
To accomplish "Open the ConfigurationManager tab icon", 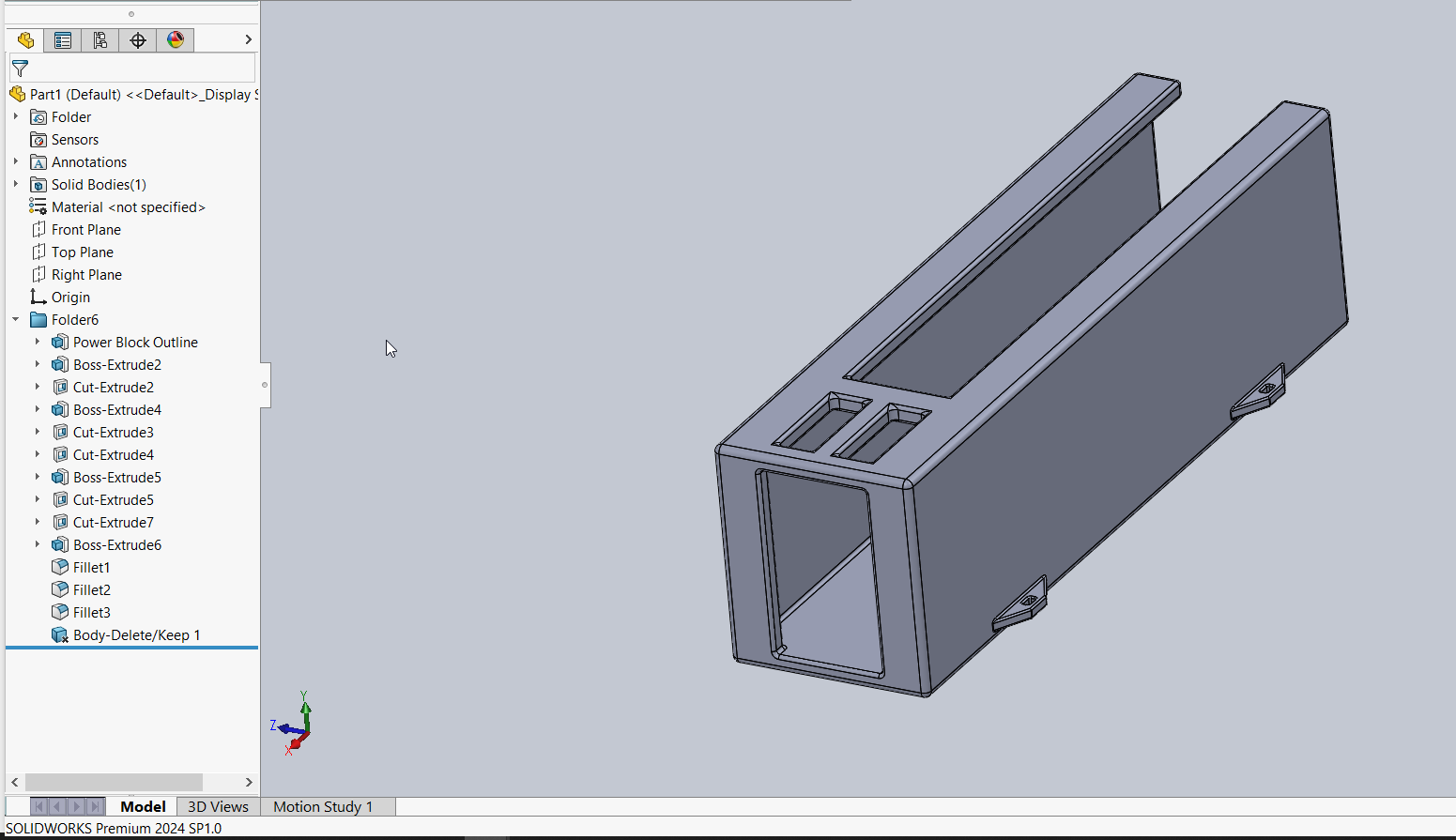I will [x=100, y=39].
